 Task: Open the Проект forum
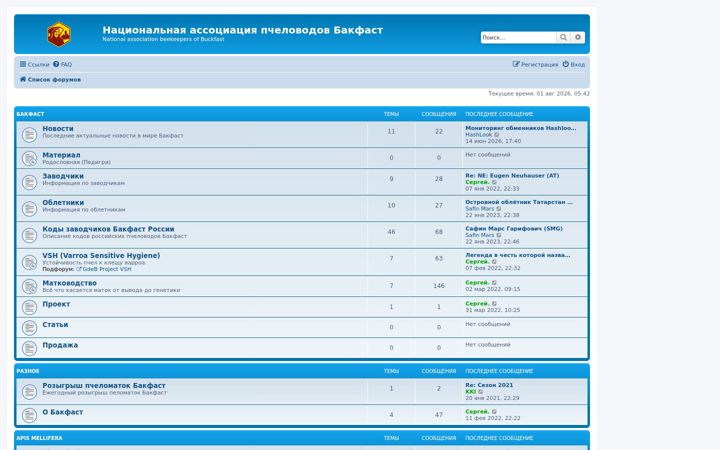tap(56, 304)
